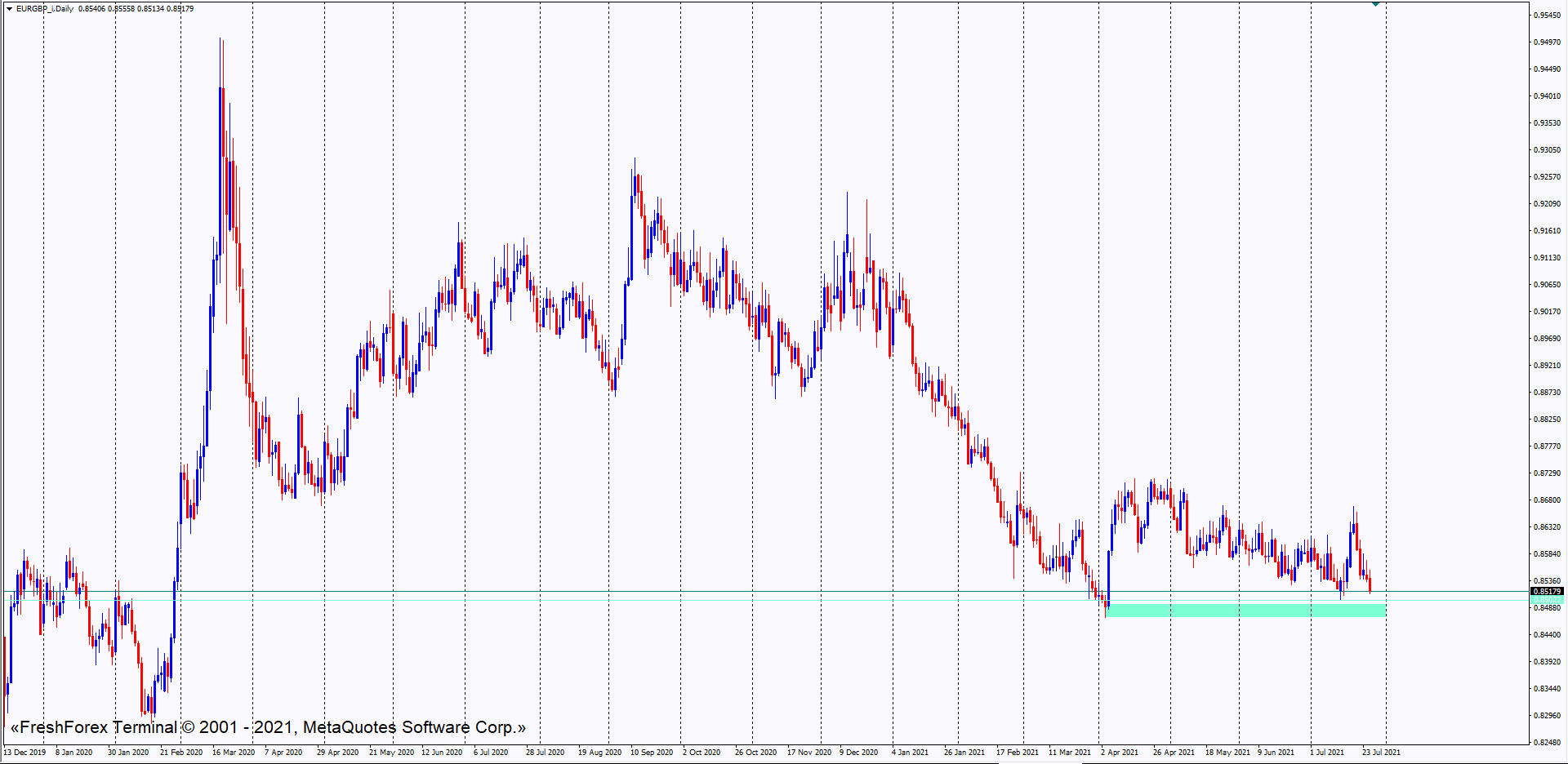Click the 0.95450 price axis label
Viewport: 1568px width, 764px height.
click(x=1547, y=16)
